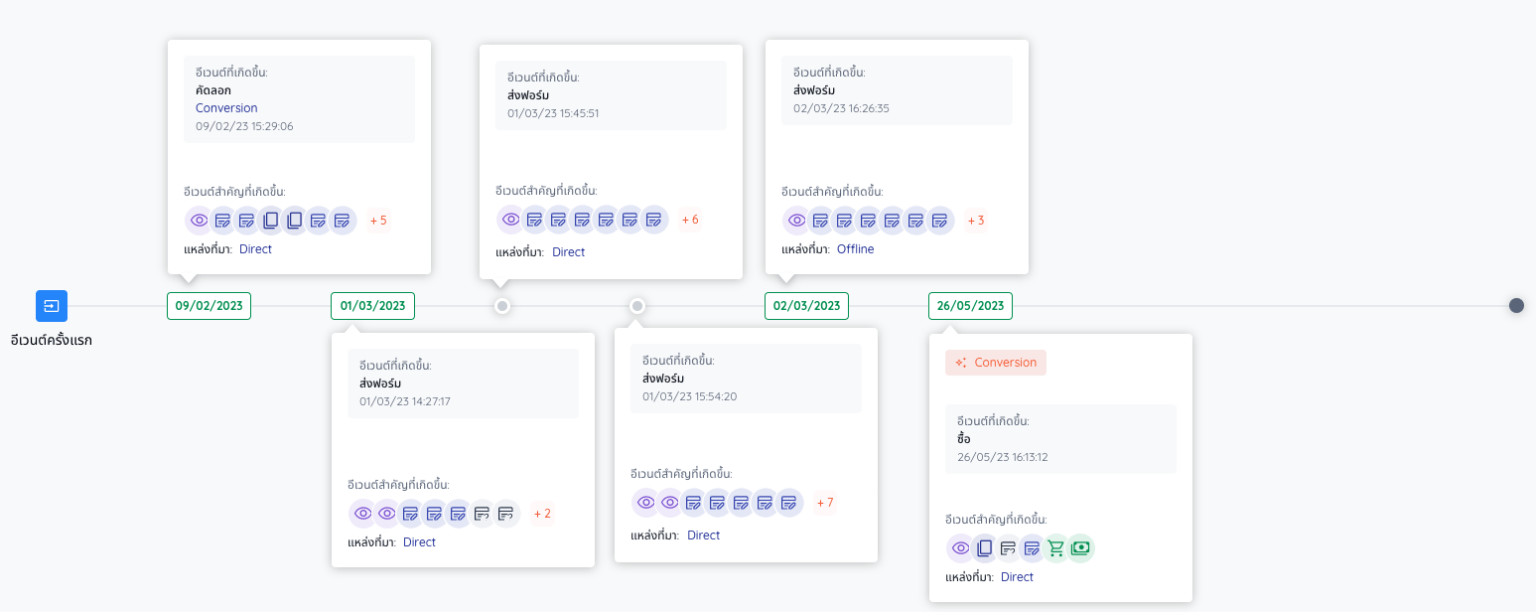Open the Offline source link
Image resolution: width=1536 pixels, height=612 pixels.
coord(855,249)
